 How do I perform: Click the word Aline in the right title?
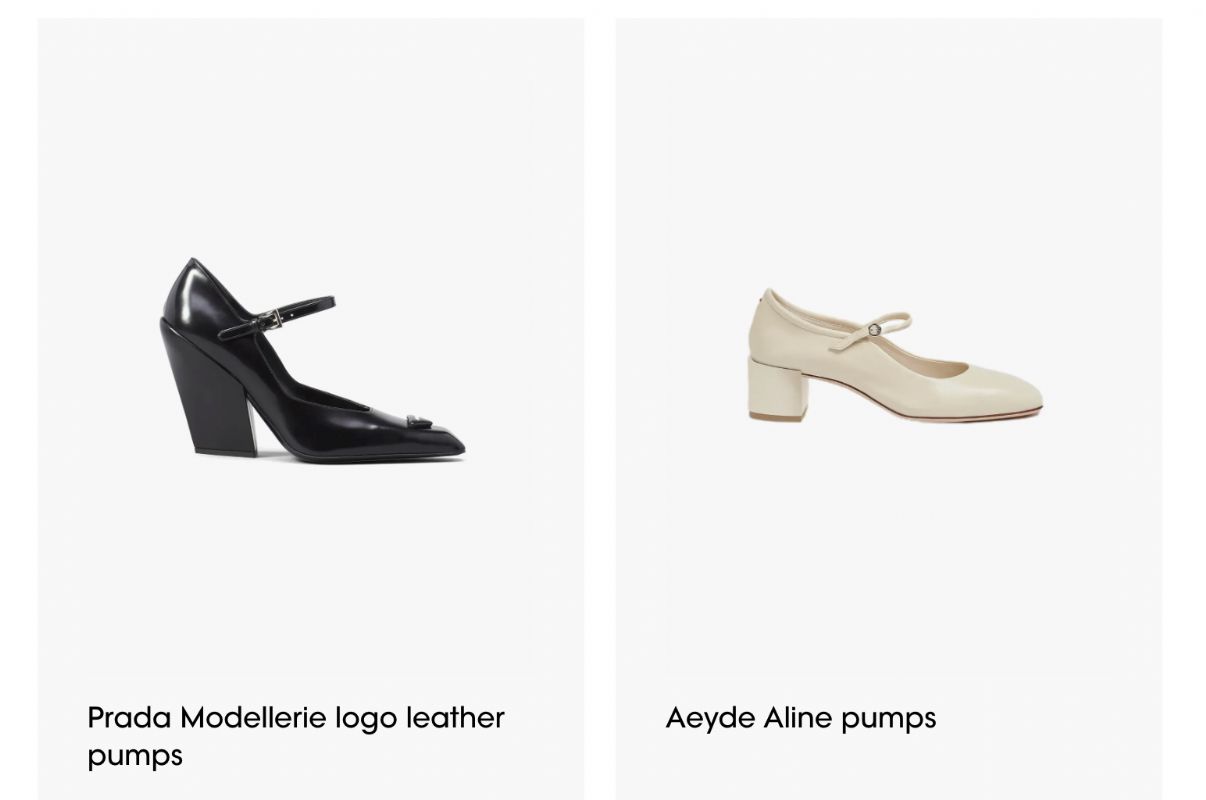(799, 718)
